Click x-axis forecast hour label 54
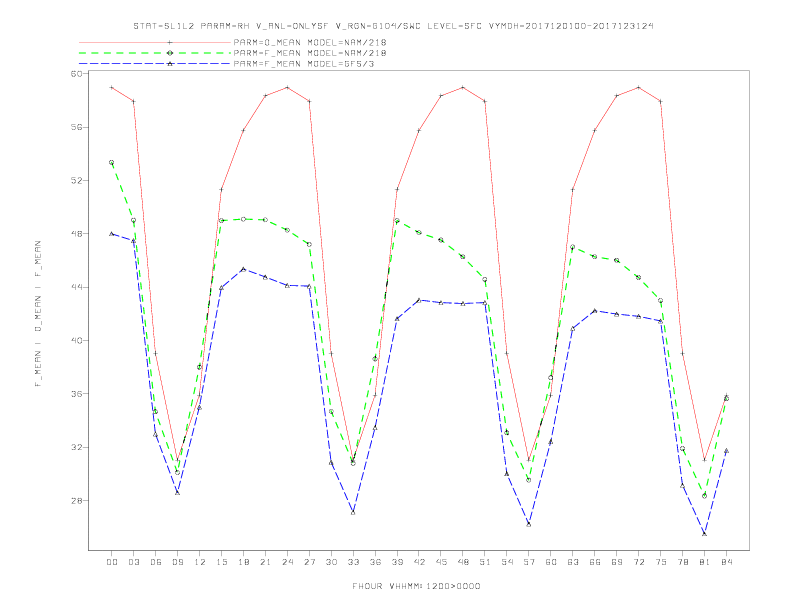Image resolution: width=792 pixels, height=612 pixels. tap(507, 562)
